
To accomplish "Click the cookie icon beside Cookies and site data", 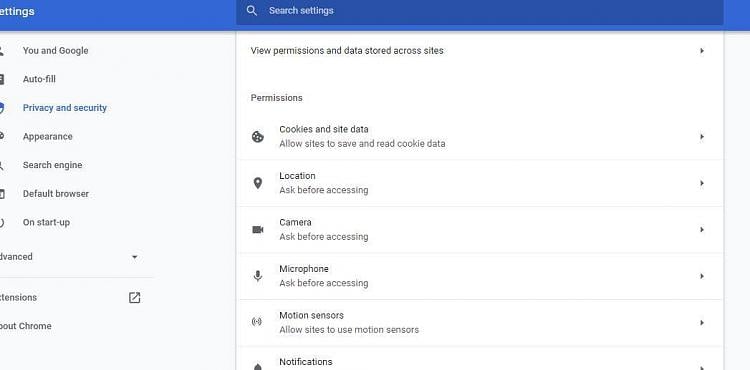I will tap(257, 137).
